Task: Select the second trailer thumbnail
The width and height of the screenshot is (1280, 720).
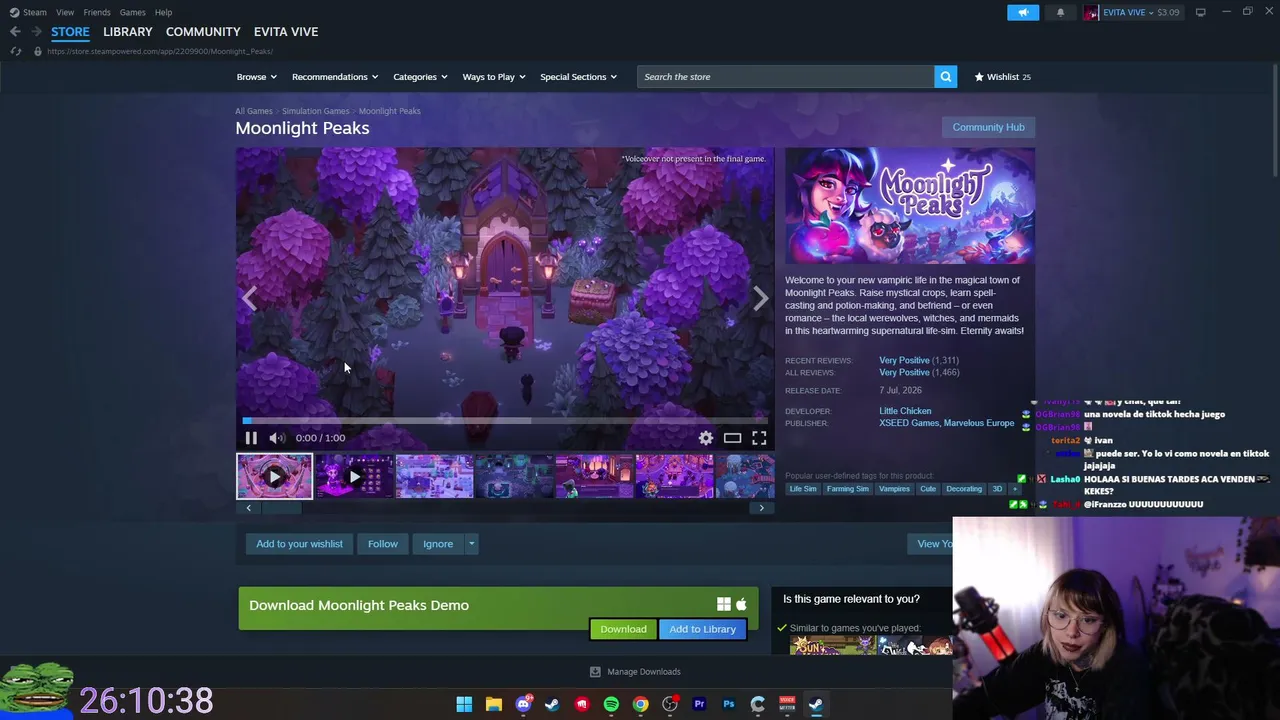Action: coord(354,477)
